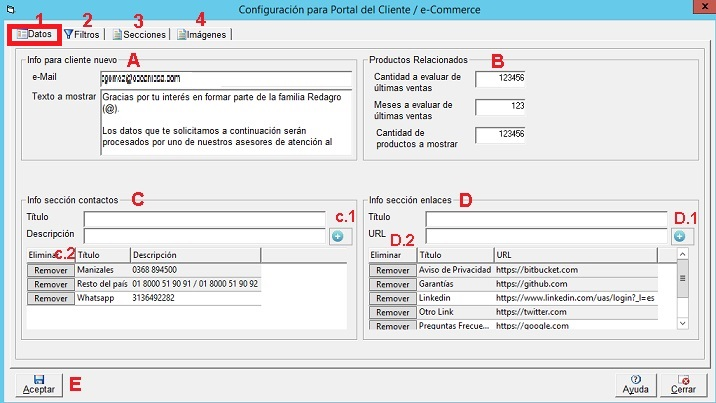Click the e-Mail input field
The height and width of the screenshot is (403, 716).
click(226, 79)
